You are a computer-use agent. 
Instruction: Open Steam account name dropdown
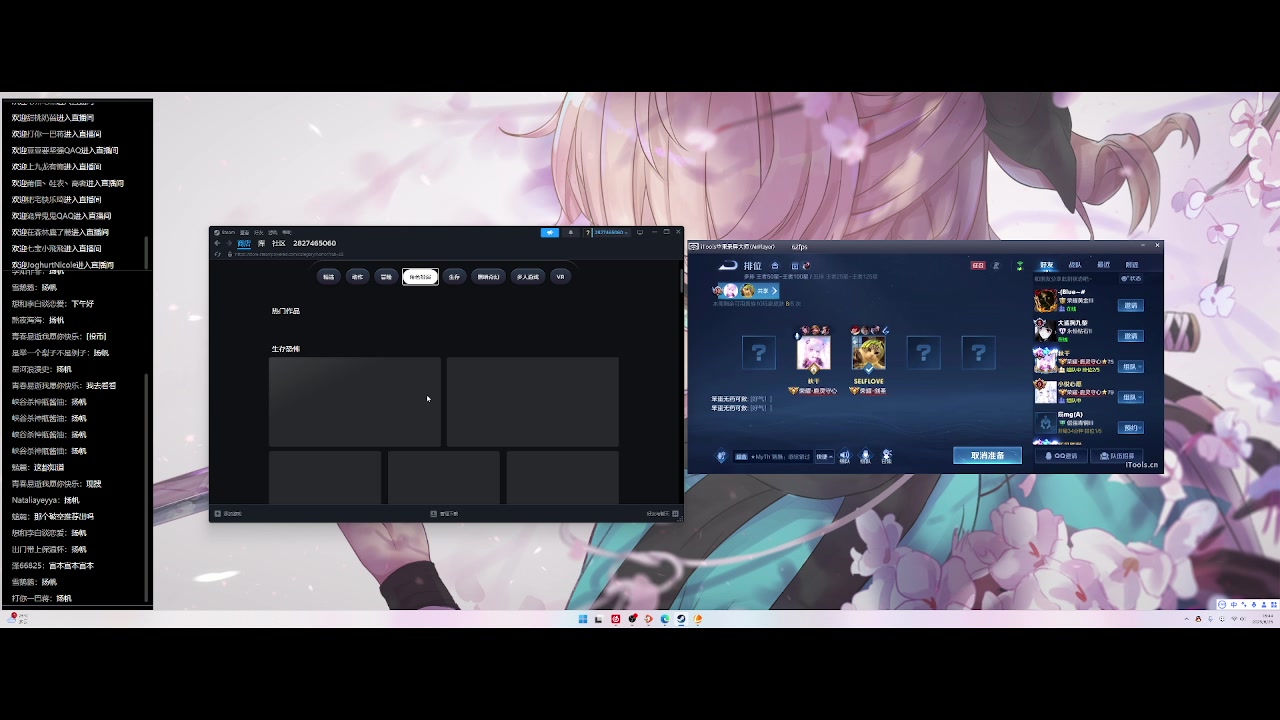point(611,232)
